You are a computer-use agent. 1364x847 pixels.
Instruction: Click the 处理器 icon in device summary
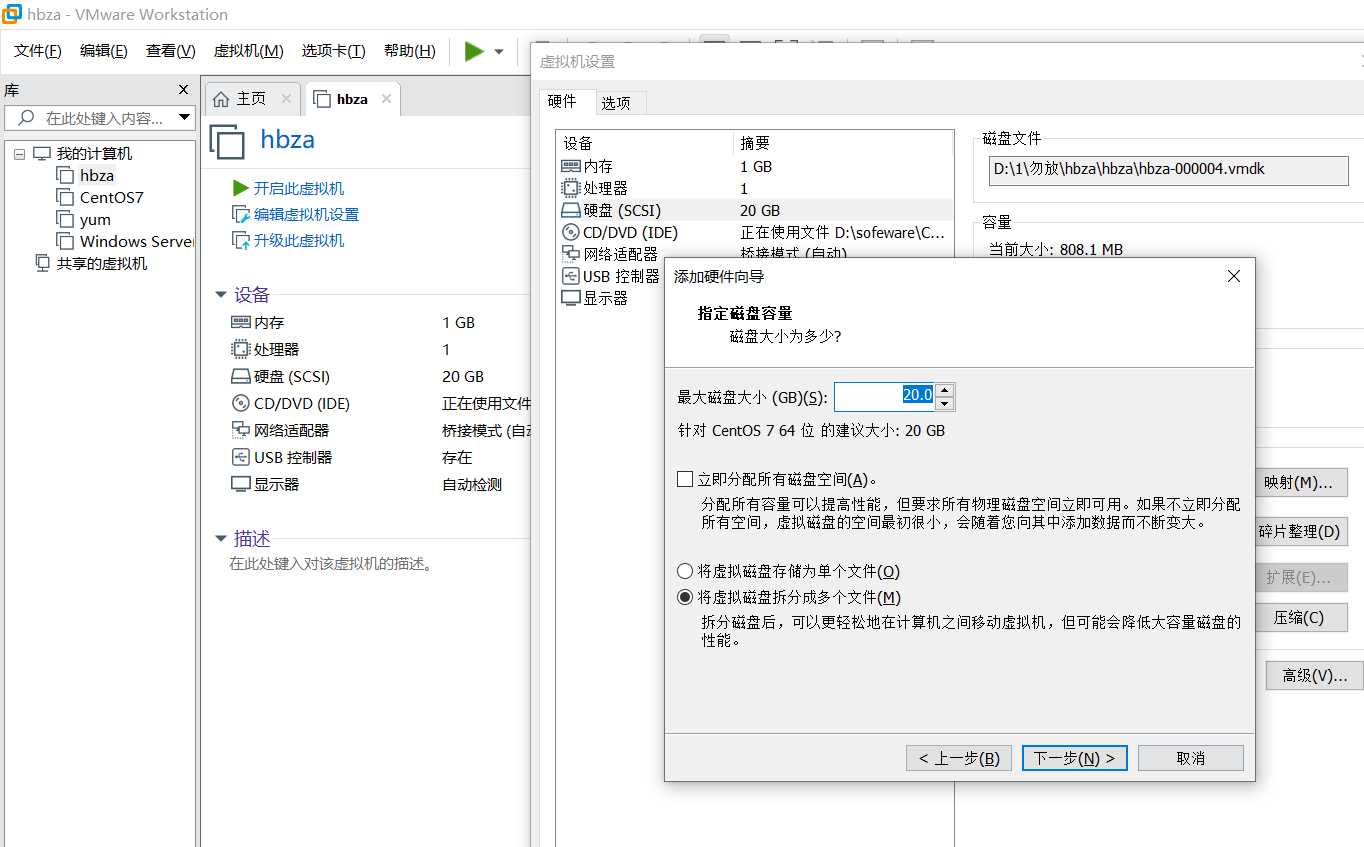click(x=240, y=349)
